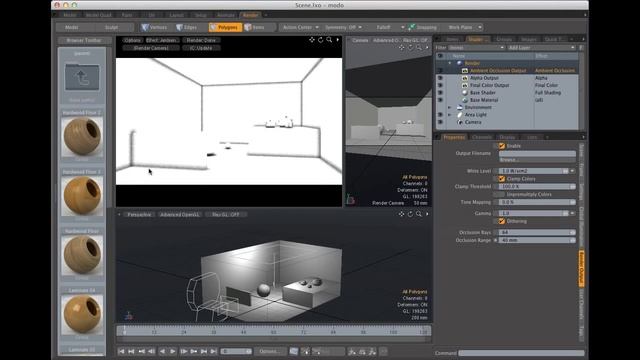
Task: Toggle visibility of Base Shader
Action: tap(440, 93)
